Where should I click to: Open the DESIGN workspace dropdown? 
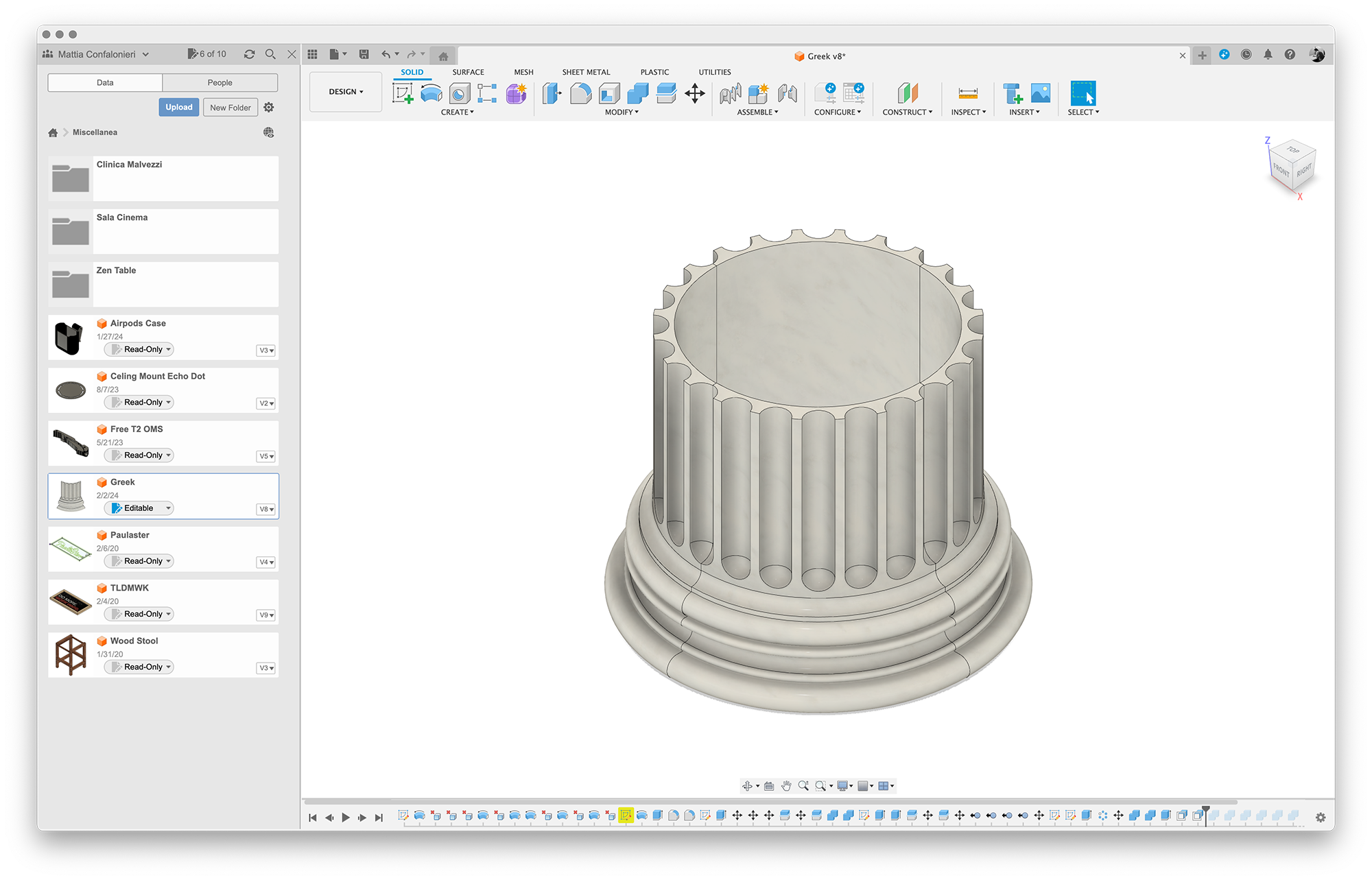(346, 92)
